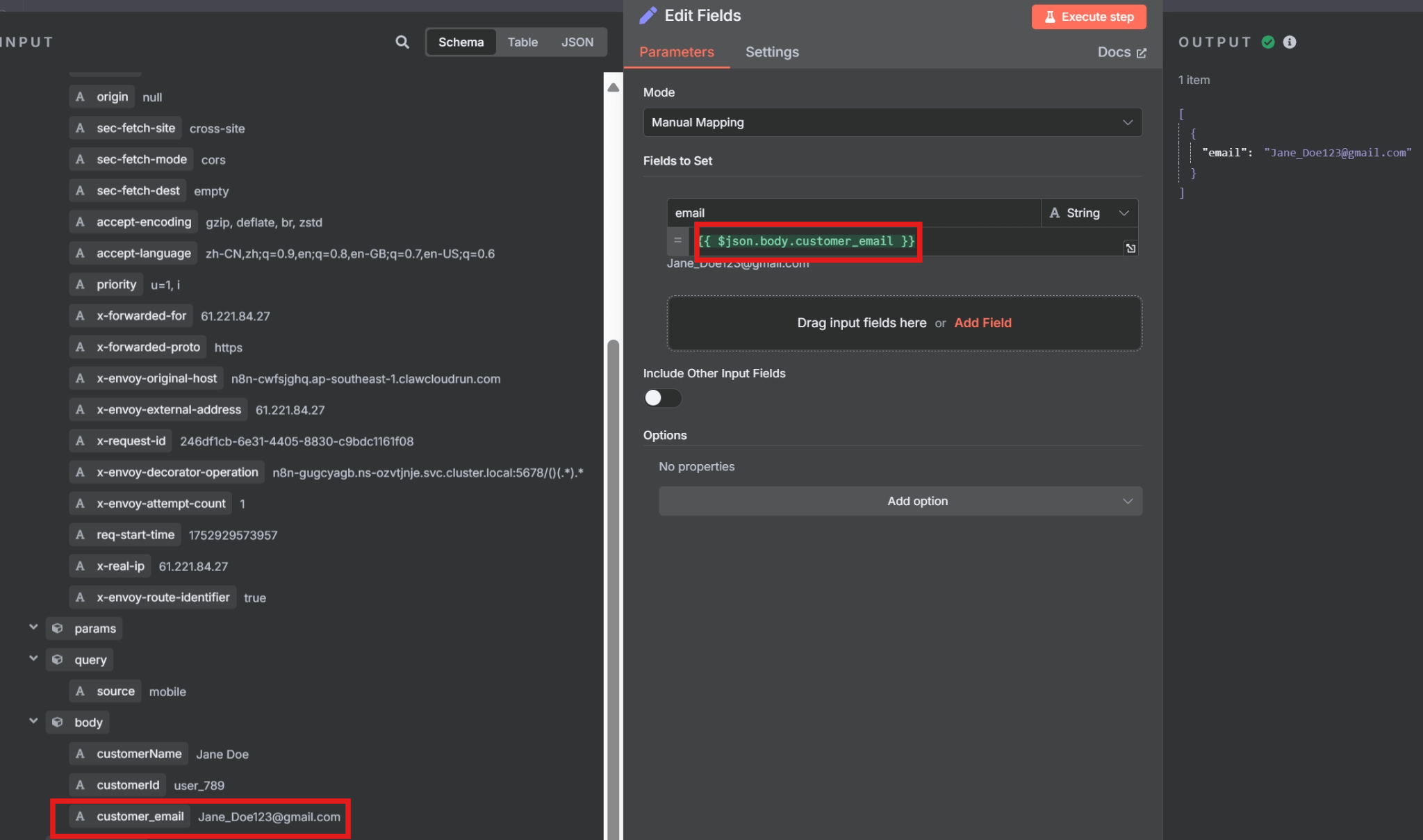Image resolution: width=1423 pixels, height=840 pixels.
Task: Click the equals sign fixed/expression icon
Action: pos(677,240)
